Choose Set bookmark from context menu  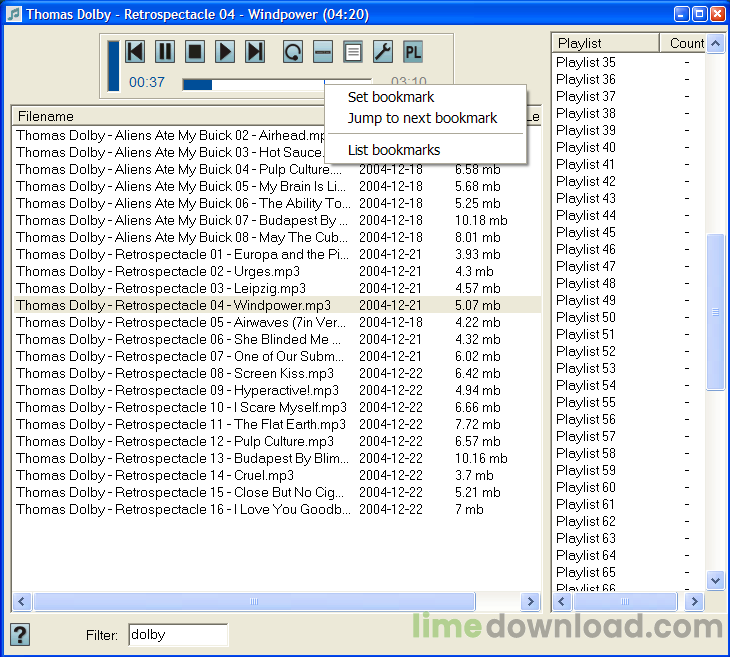391,97
